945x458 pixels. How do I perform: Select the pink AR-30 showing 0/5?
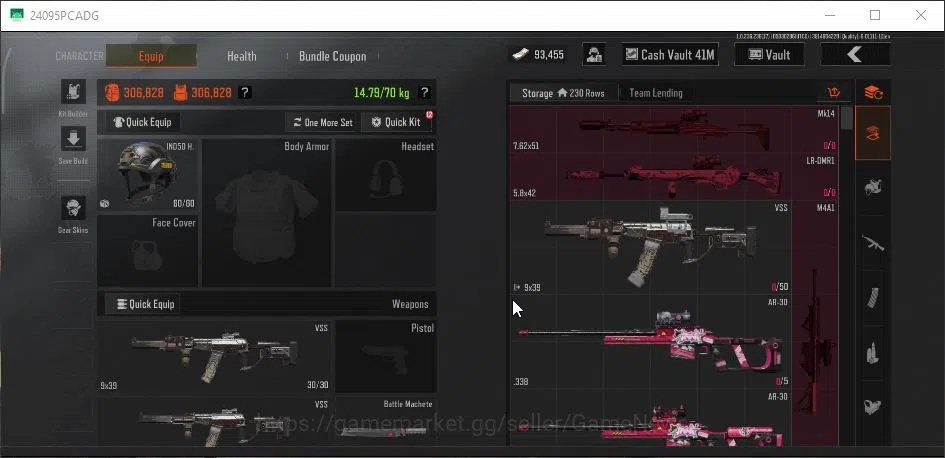click(x=651, y=342)
